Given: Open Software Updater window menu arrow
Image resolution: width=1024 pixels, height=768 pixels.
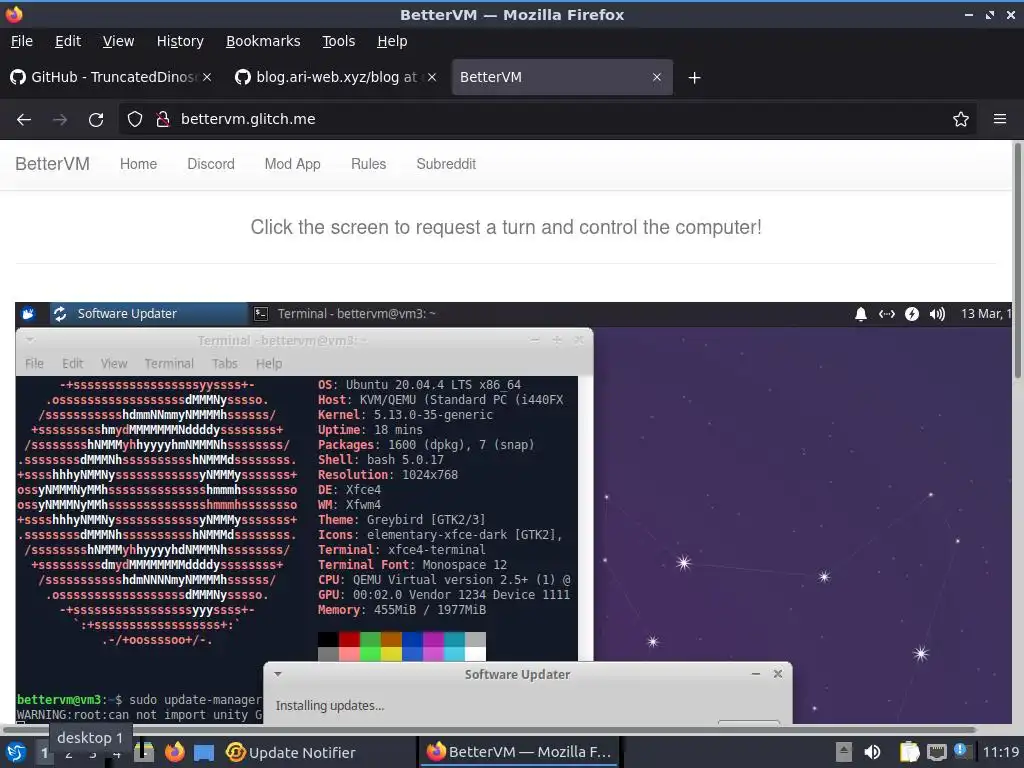Looking at the screenshot, I should click(278, 674).
